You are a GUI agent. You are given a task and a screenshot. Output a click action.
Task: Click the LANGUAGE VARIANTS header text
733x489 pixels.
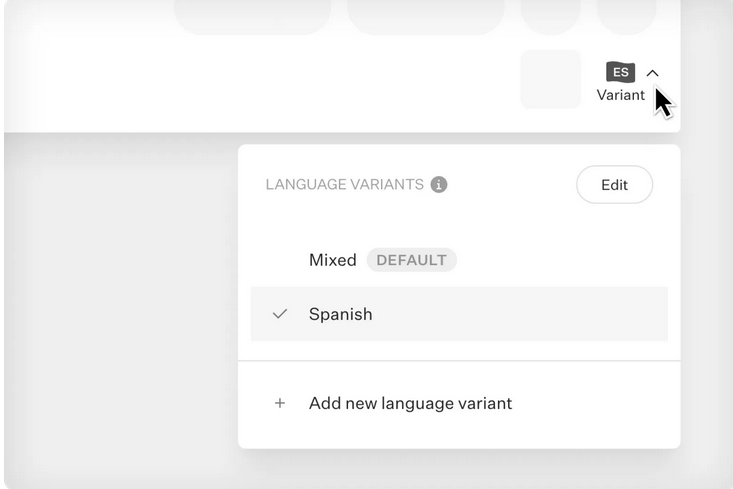[344, 185]
